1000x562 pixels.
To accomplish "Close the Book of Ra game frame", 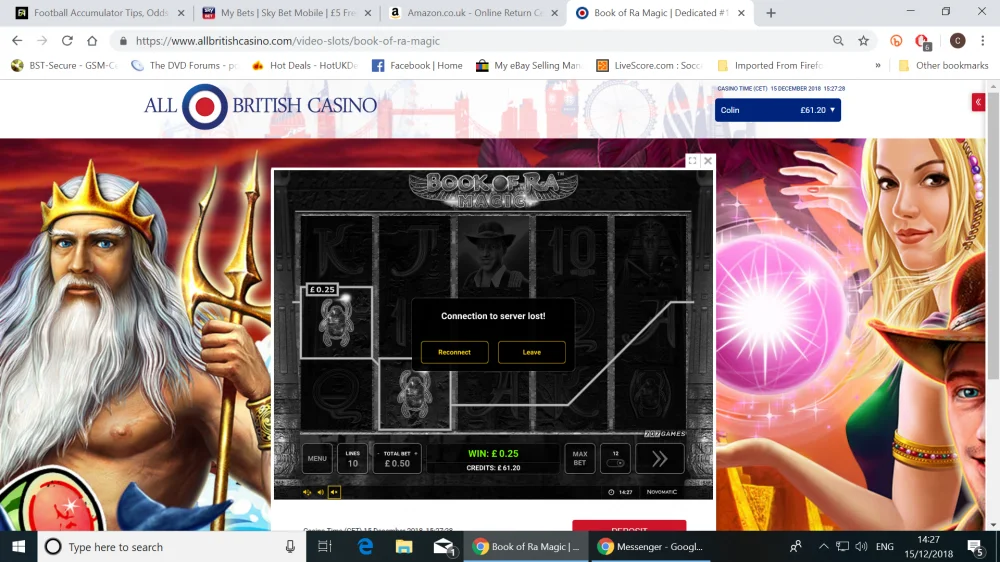I will point(707,161).
